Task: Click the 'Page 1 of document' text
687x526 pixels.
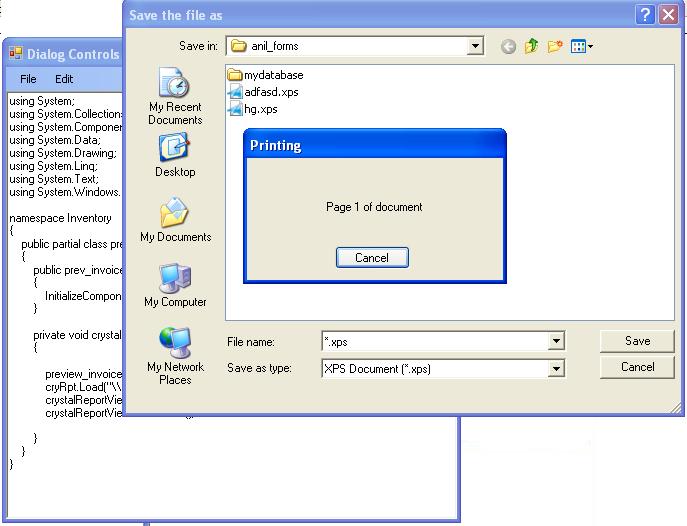Action: [374, 207]
